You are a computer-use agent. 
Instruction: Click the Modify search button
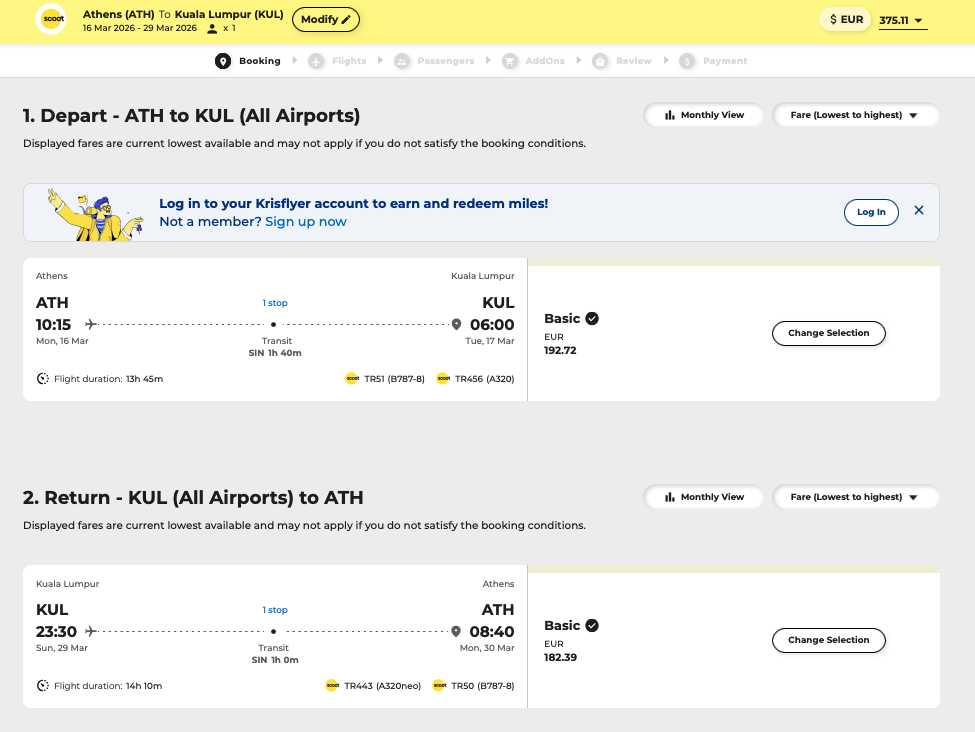click(326, 19)
